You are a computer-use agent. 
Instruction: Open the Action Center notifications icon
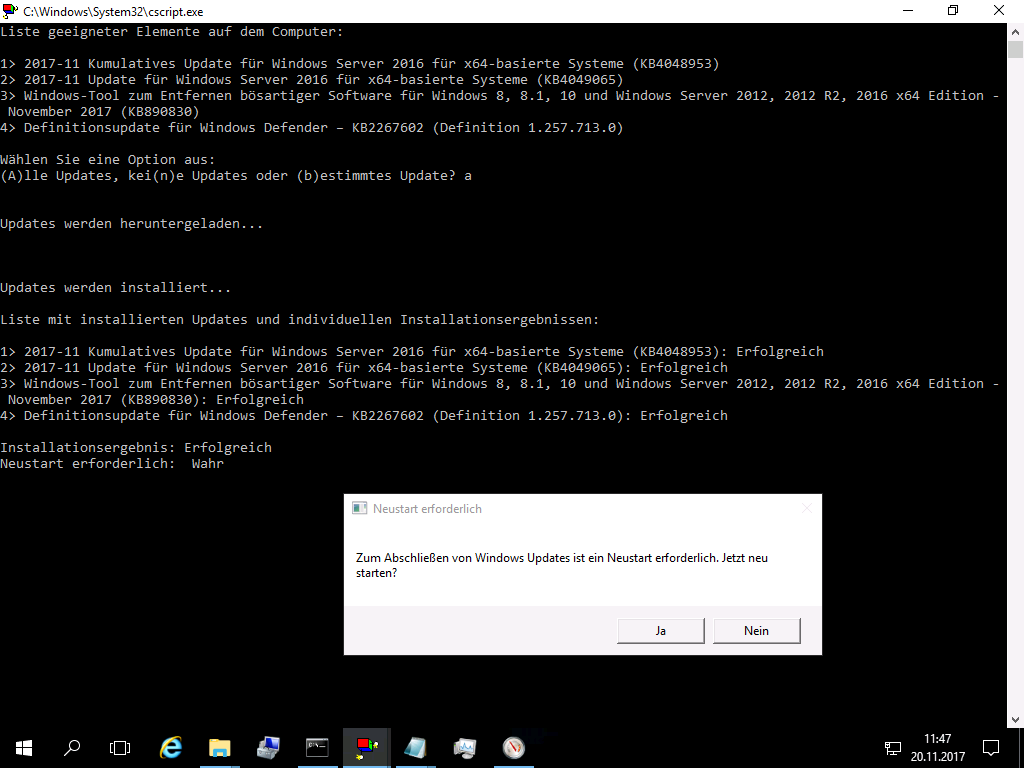pos(991,747)
